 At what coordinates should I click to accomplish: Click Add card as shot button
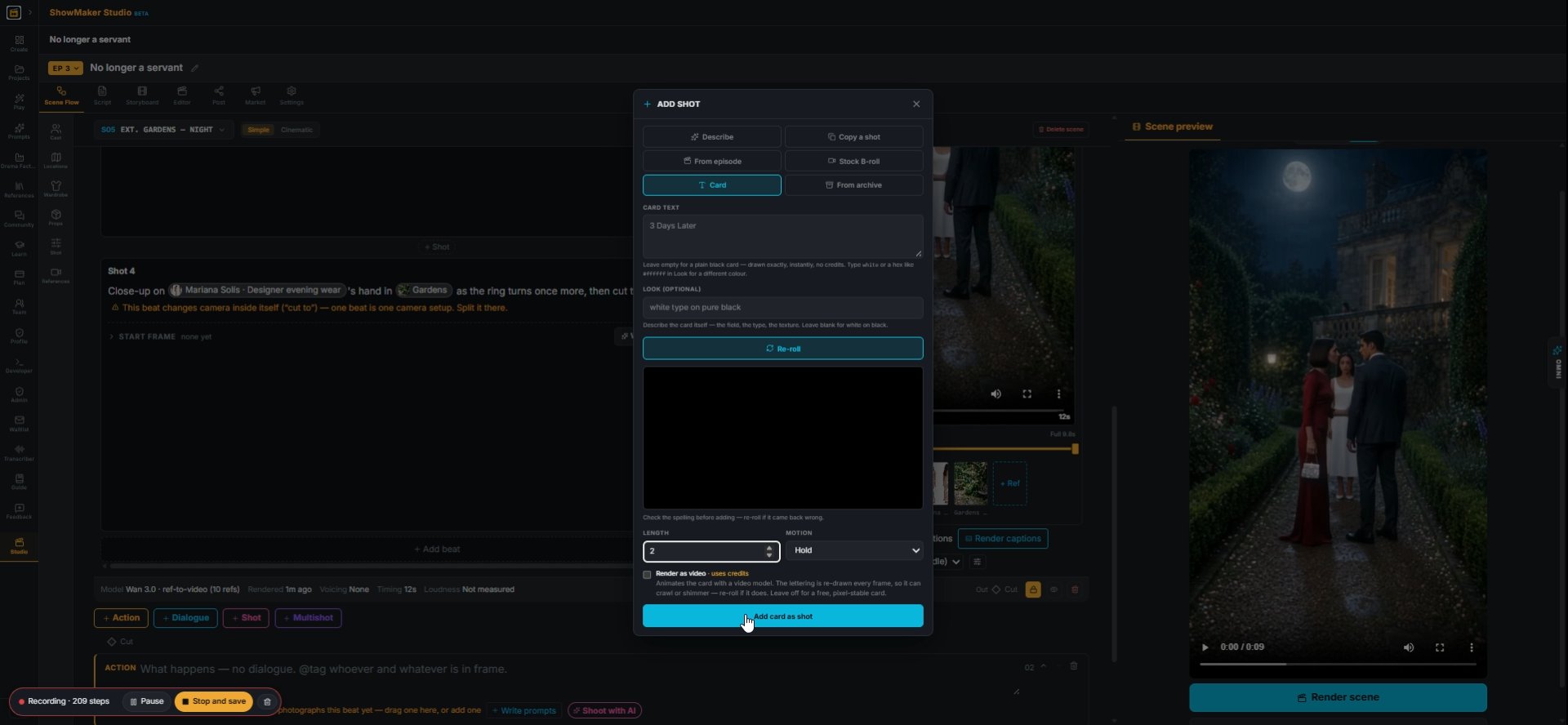pyautogui.click(x=782, y=616)
